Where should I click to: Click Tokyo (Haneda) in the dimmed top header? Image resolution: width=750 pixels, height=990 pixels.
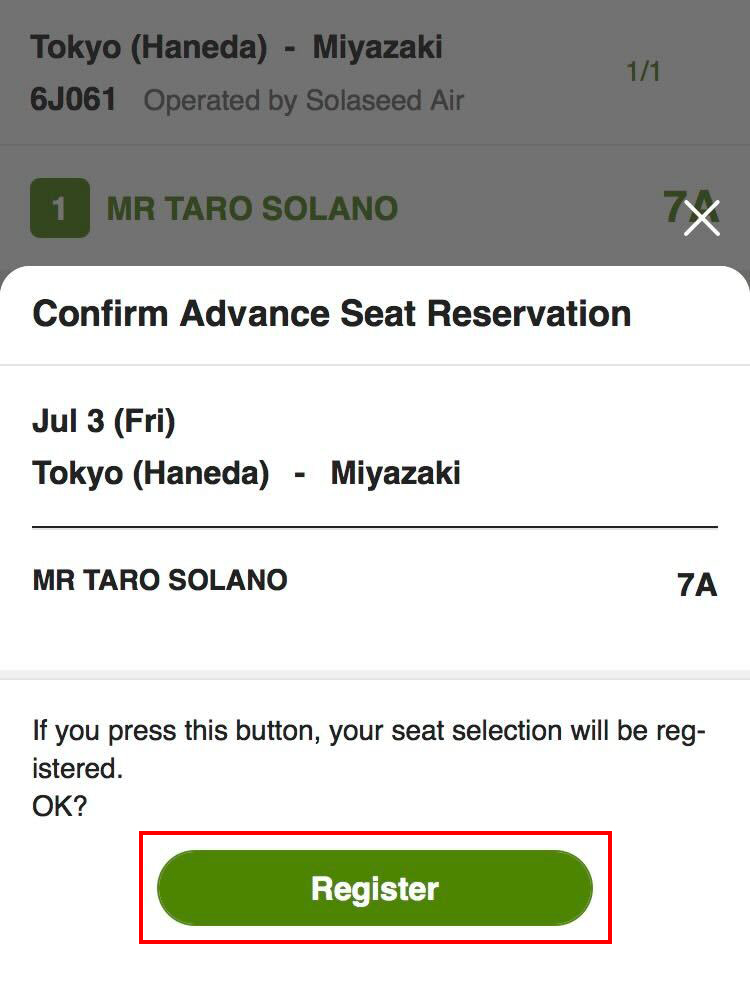[149, 47]
